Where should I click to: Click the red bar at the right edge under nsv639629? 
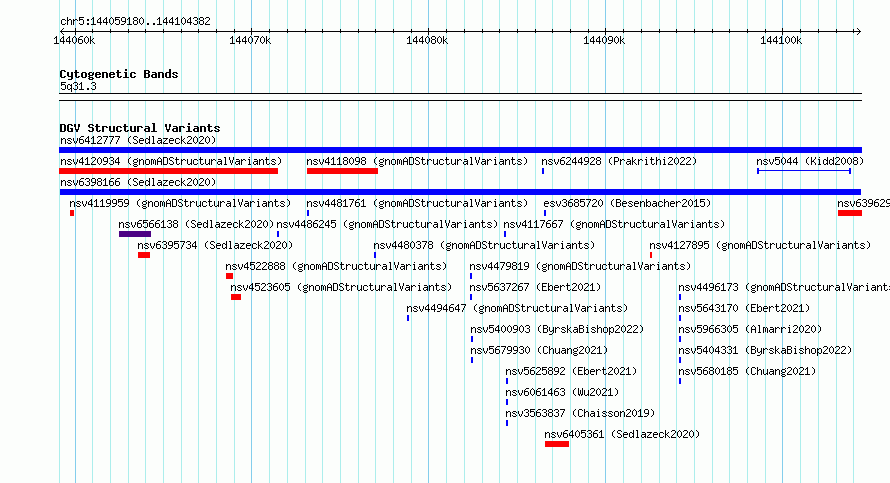click(850, 213)
